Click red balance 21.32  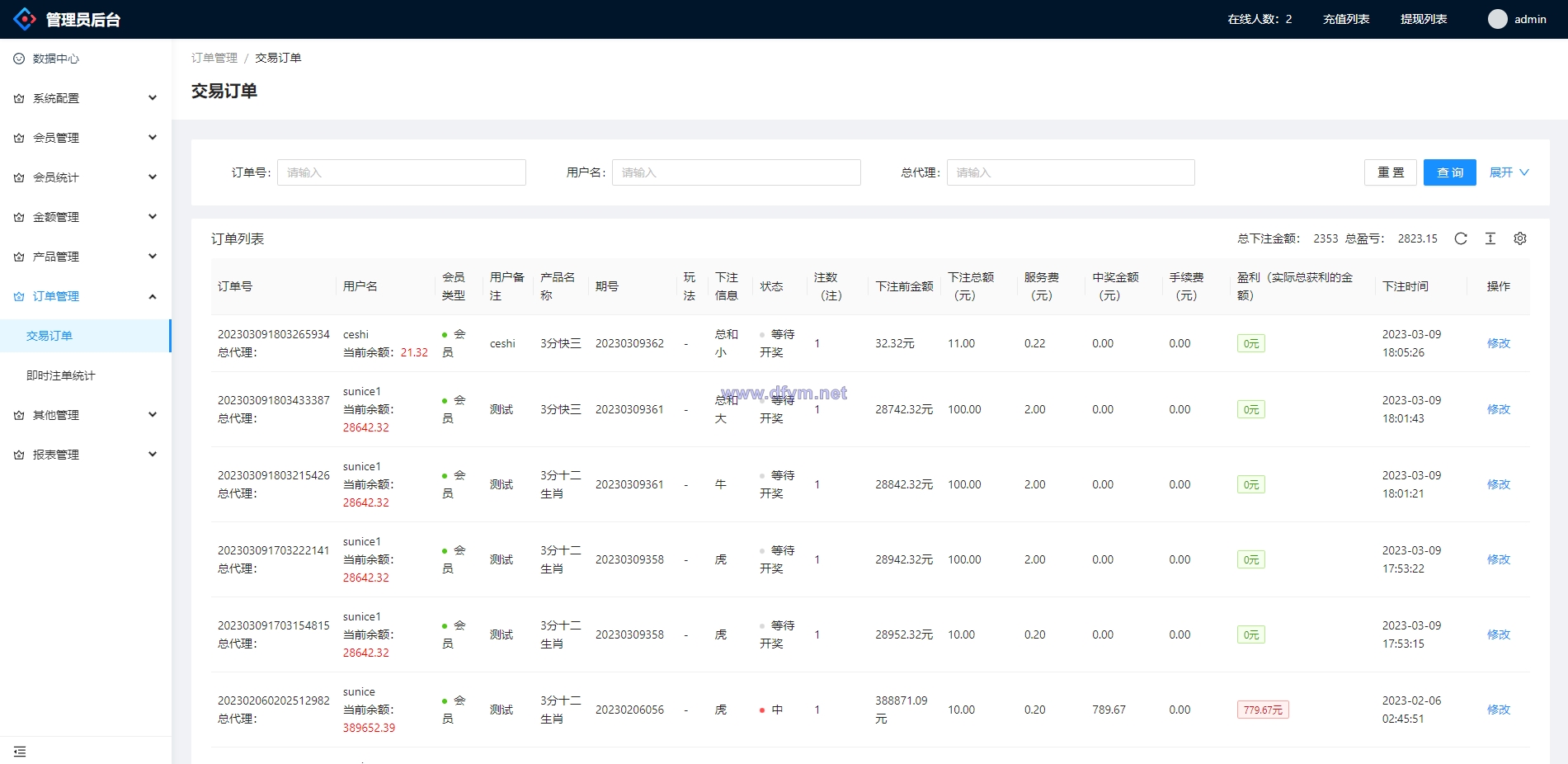click(x=414, y=352)
